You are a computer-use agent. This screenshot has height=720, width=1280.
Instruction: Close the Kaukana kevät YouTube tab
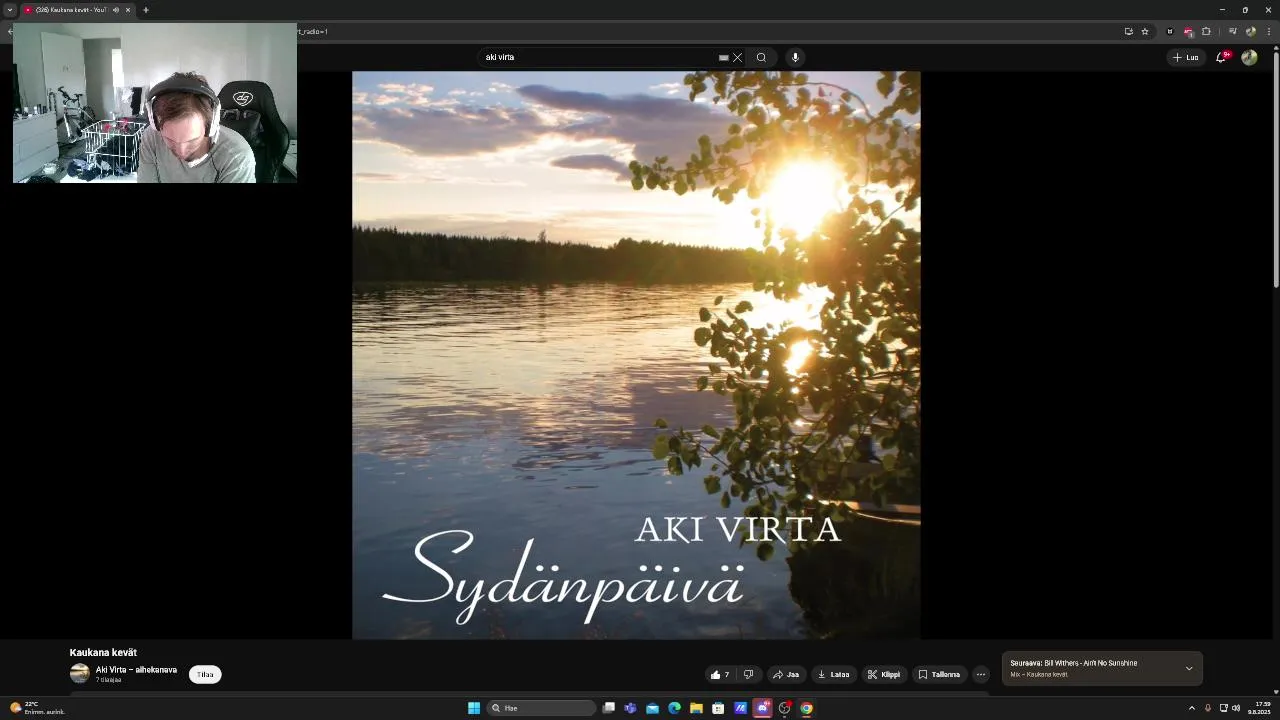pyautogui.click(x=128, y=10)
